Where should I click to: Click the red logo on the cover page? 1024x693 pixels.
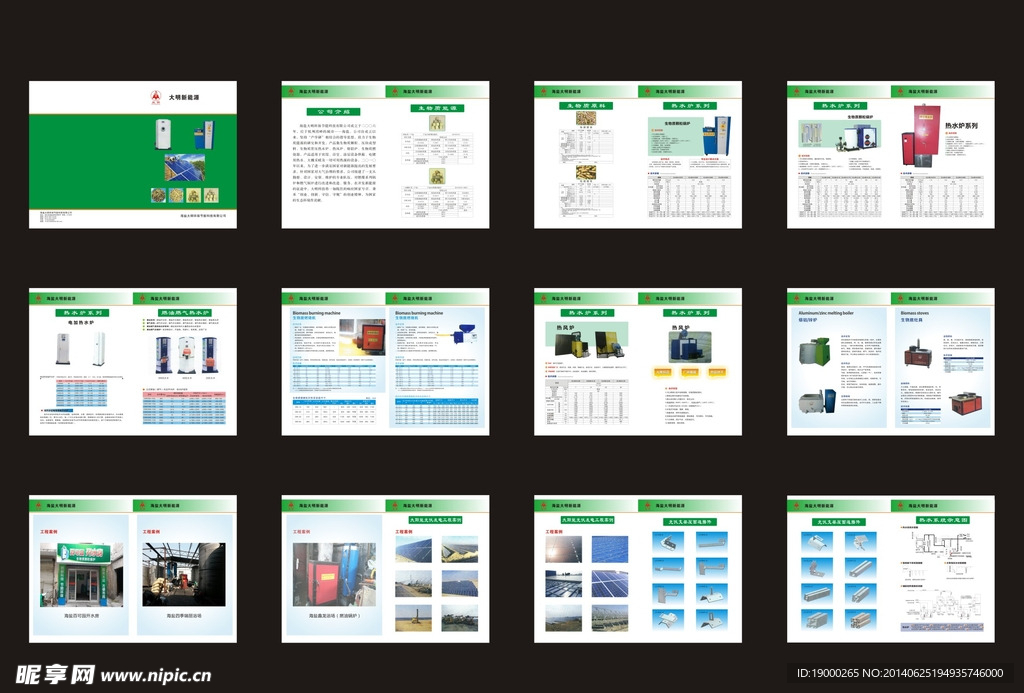click(155, 97)
